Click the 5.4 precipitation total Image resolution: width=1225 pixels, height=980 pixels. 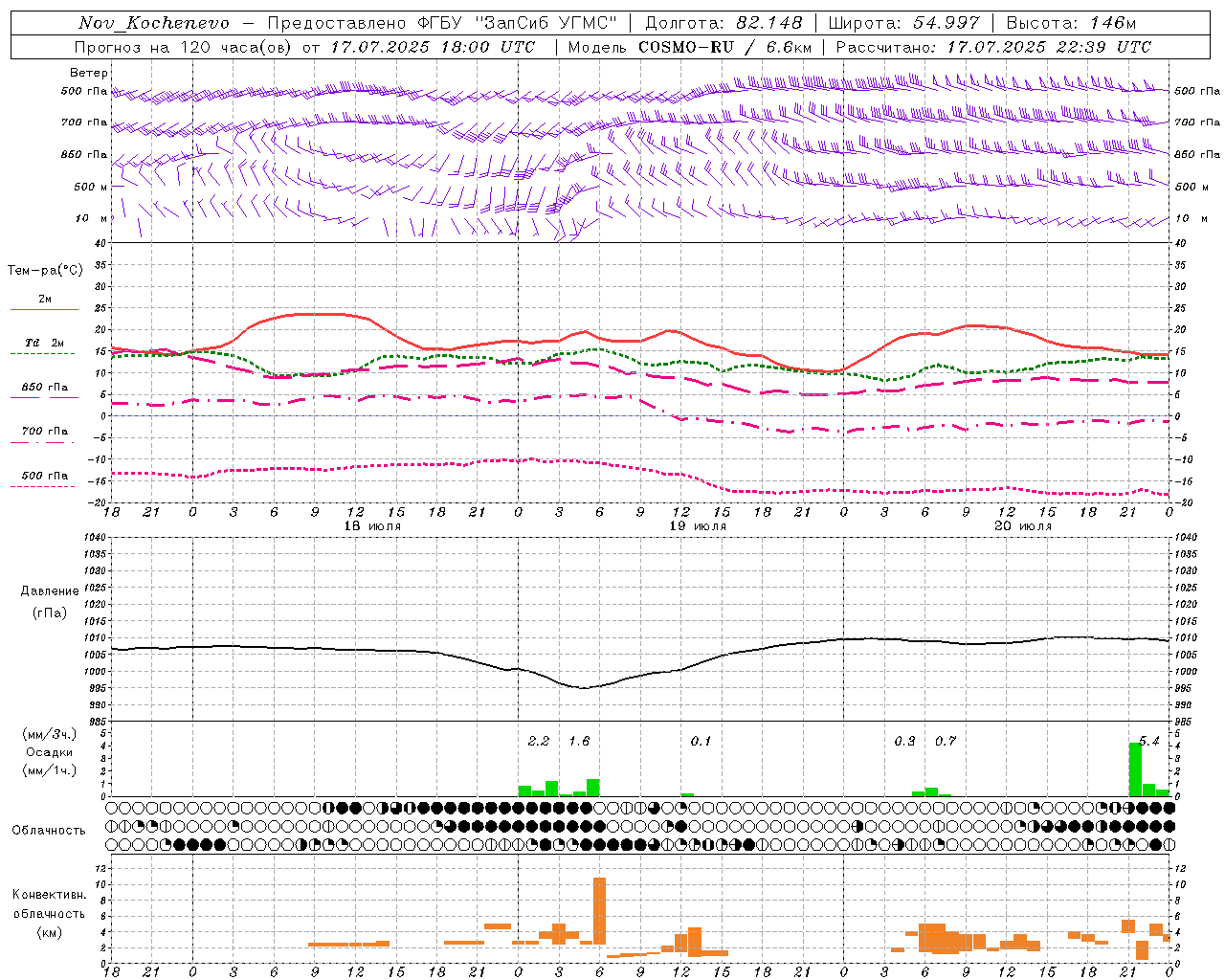pos(1148,742)
